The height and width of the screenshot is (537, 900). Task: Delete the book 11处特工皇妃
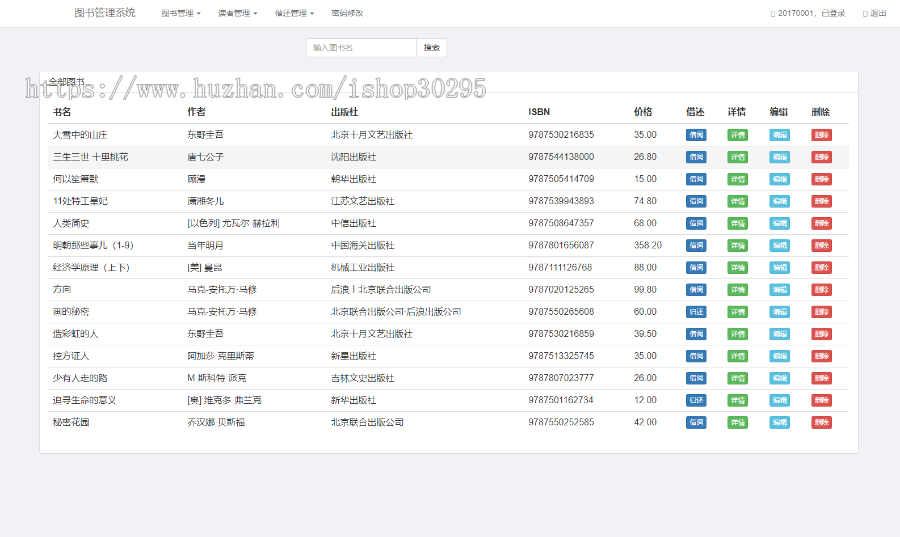pyautogui.click(x=821, y=201)
